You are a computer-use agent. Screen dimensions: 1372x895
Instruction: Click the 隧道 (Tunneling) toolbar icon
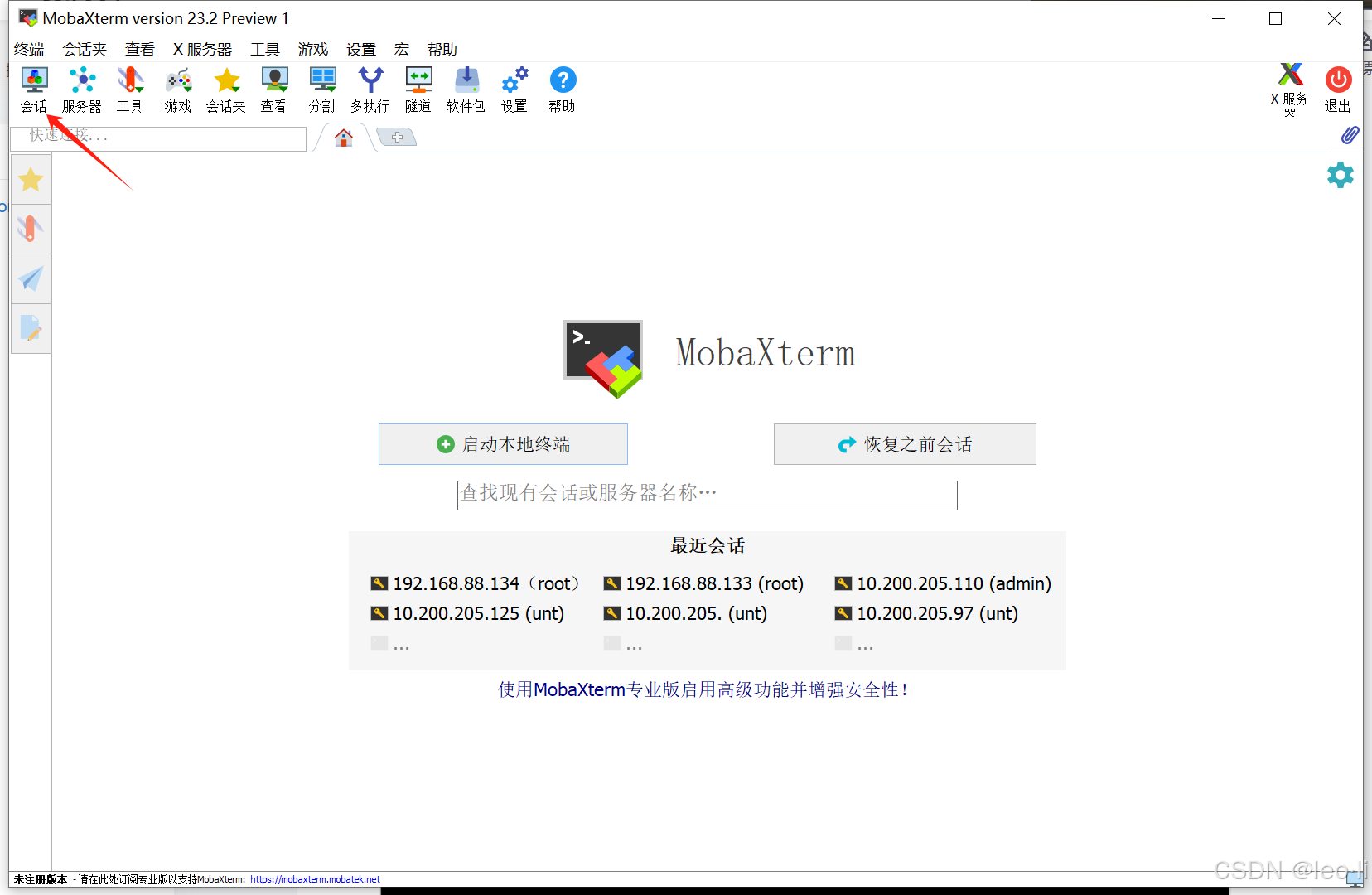[x=418, y=89]
